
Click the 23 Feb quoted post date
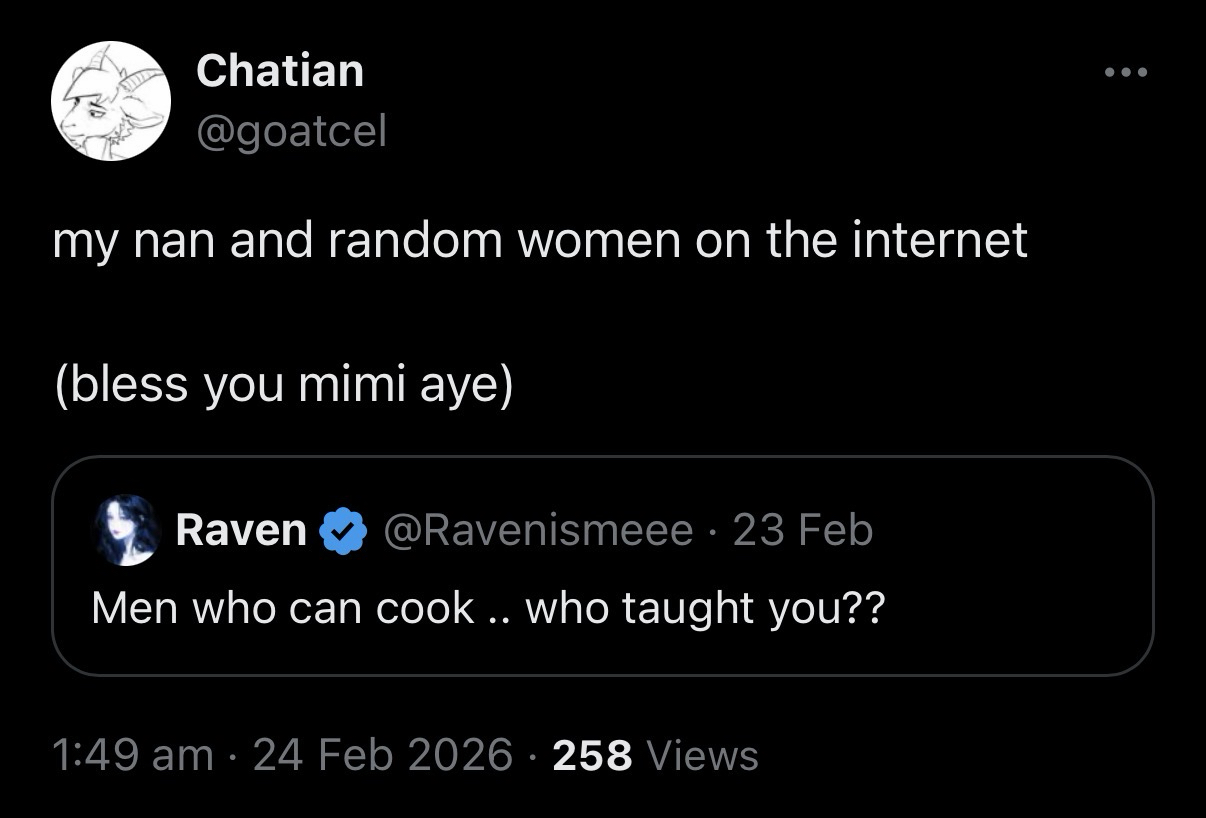click(x=803, y=530)
